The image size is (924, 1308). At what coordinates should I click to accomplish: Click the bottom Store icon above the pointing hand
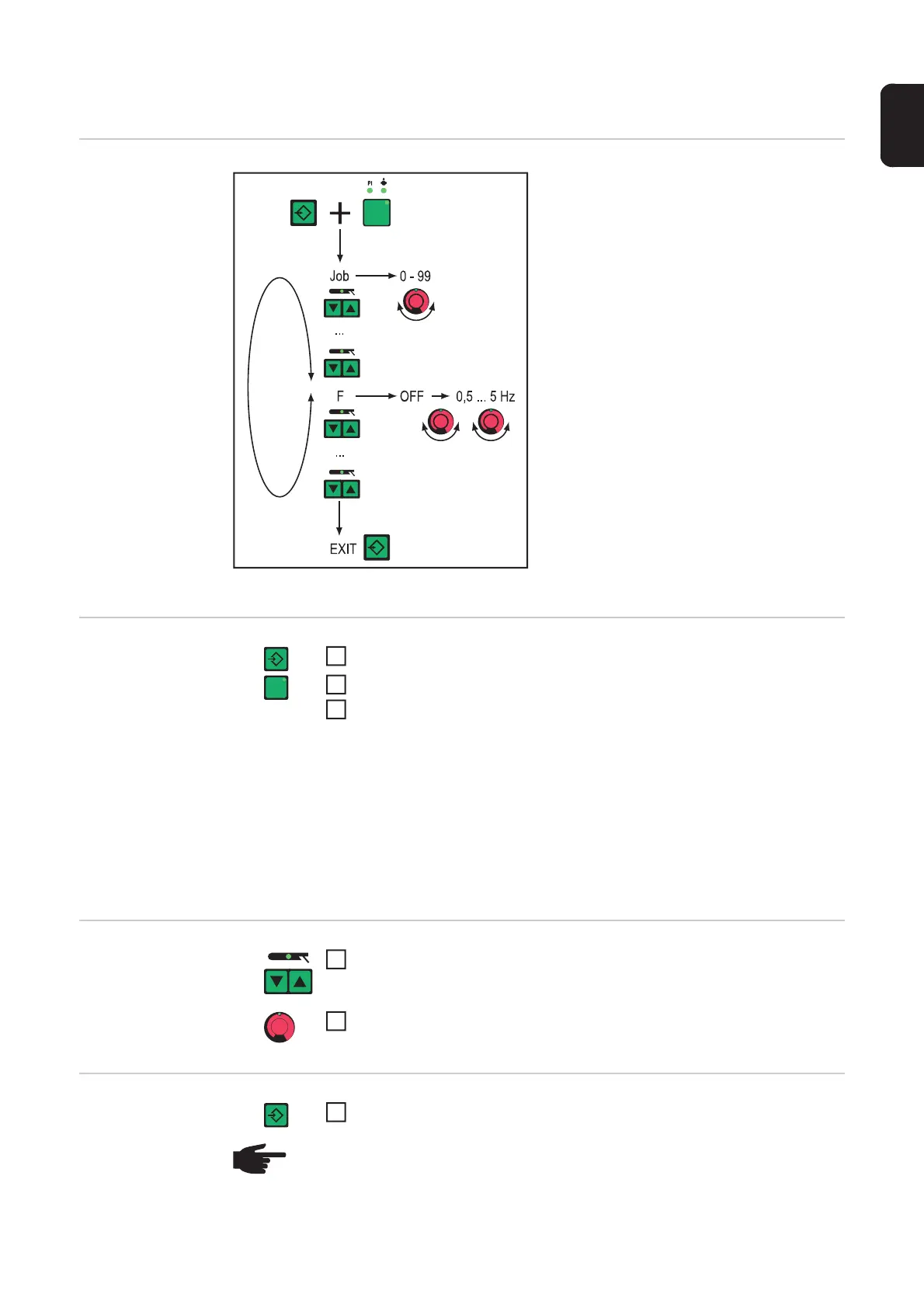coord(276,1115)
